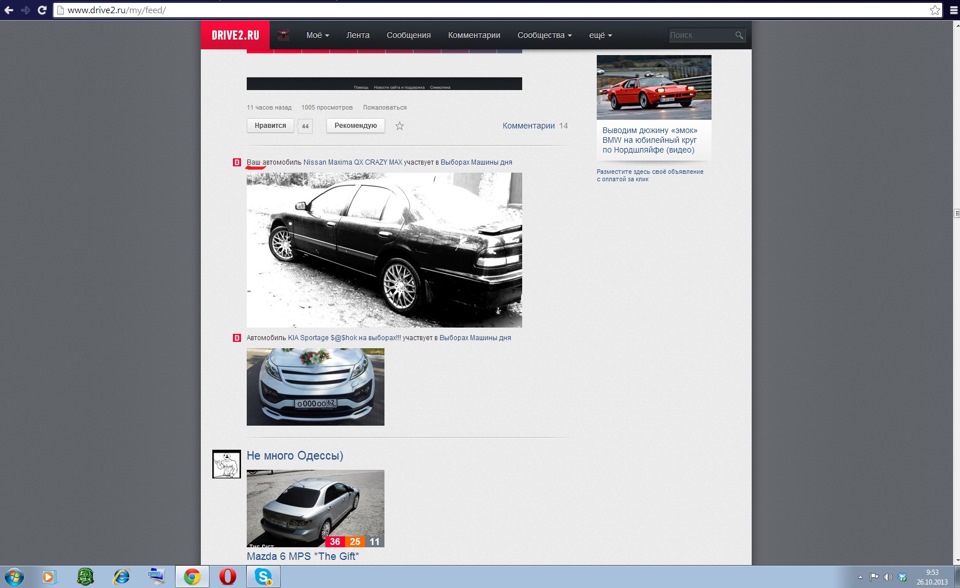Launch Internet Explorer from taskbar
Image resolution: width=960 pixels, height=588 pixels.
[121, 576]
